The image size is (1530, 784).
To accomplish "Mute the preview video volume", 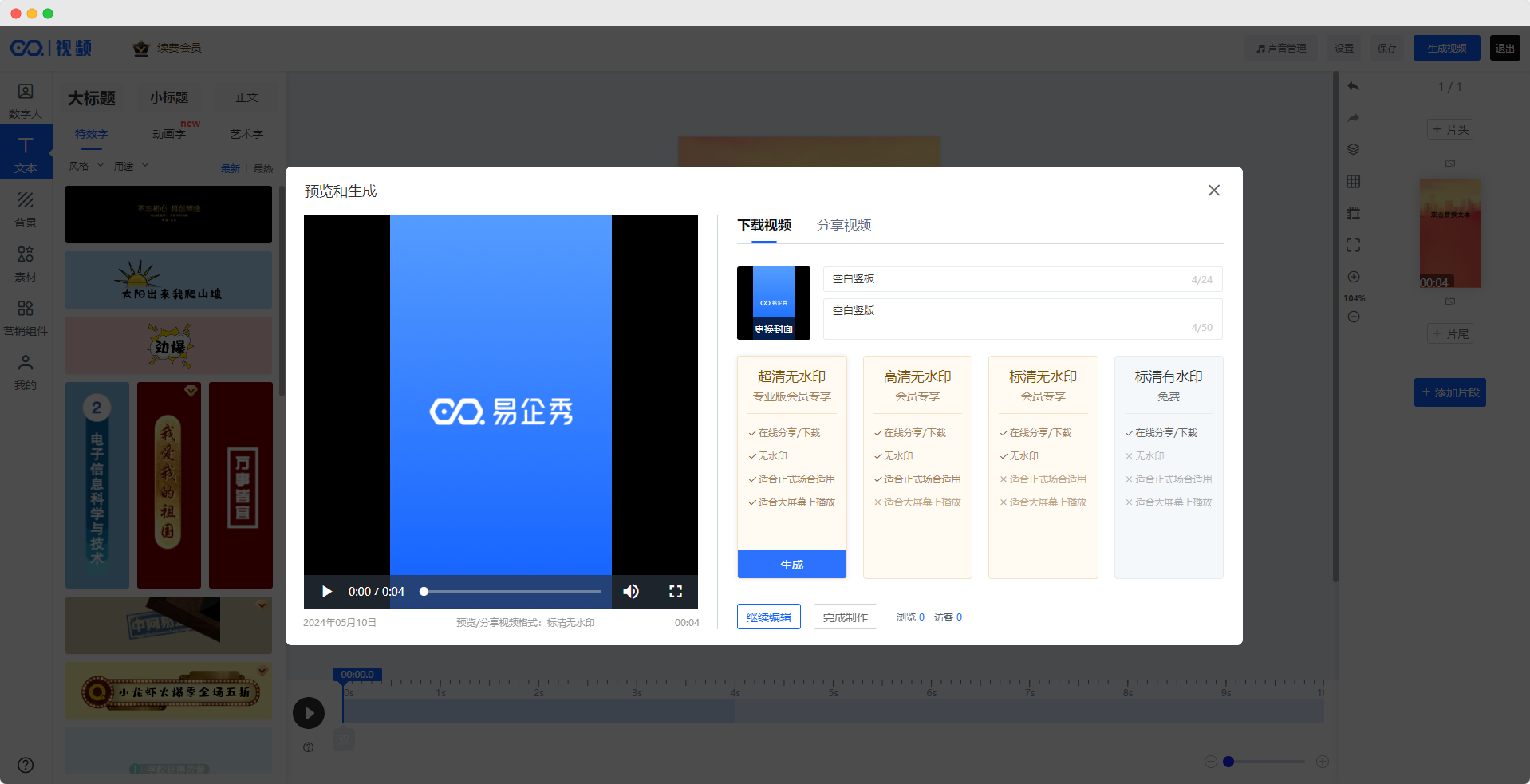I will pyautogui.click(x=631, y=592).
